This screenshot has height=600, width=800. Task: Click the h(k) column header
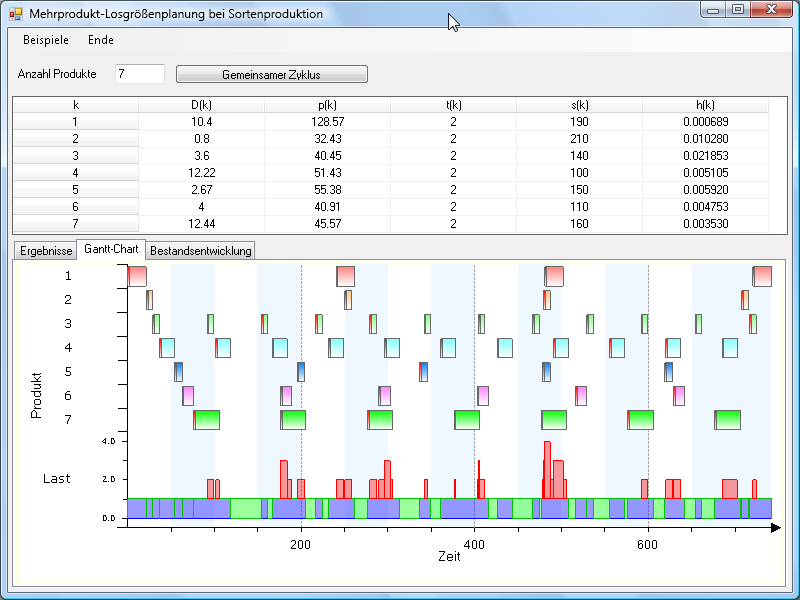tap(705, 105)
